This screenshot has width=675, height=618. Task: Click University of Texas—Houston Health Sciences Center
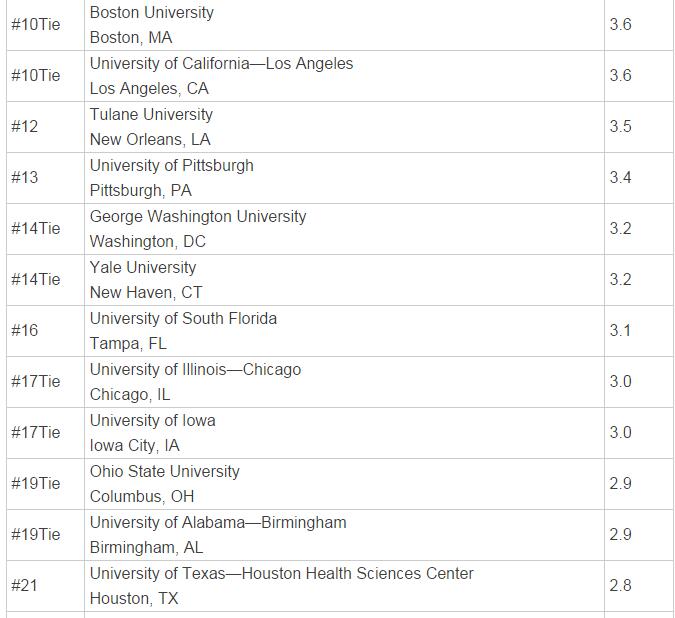[281, 574]
